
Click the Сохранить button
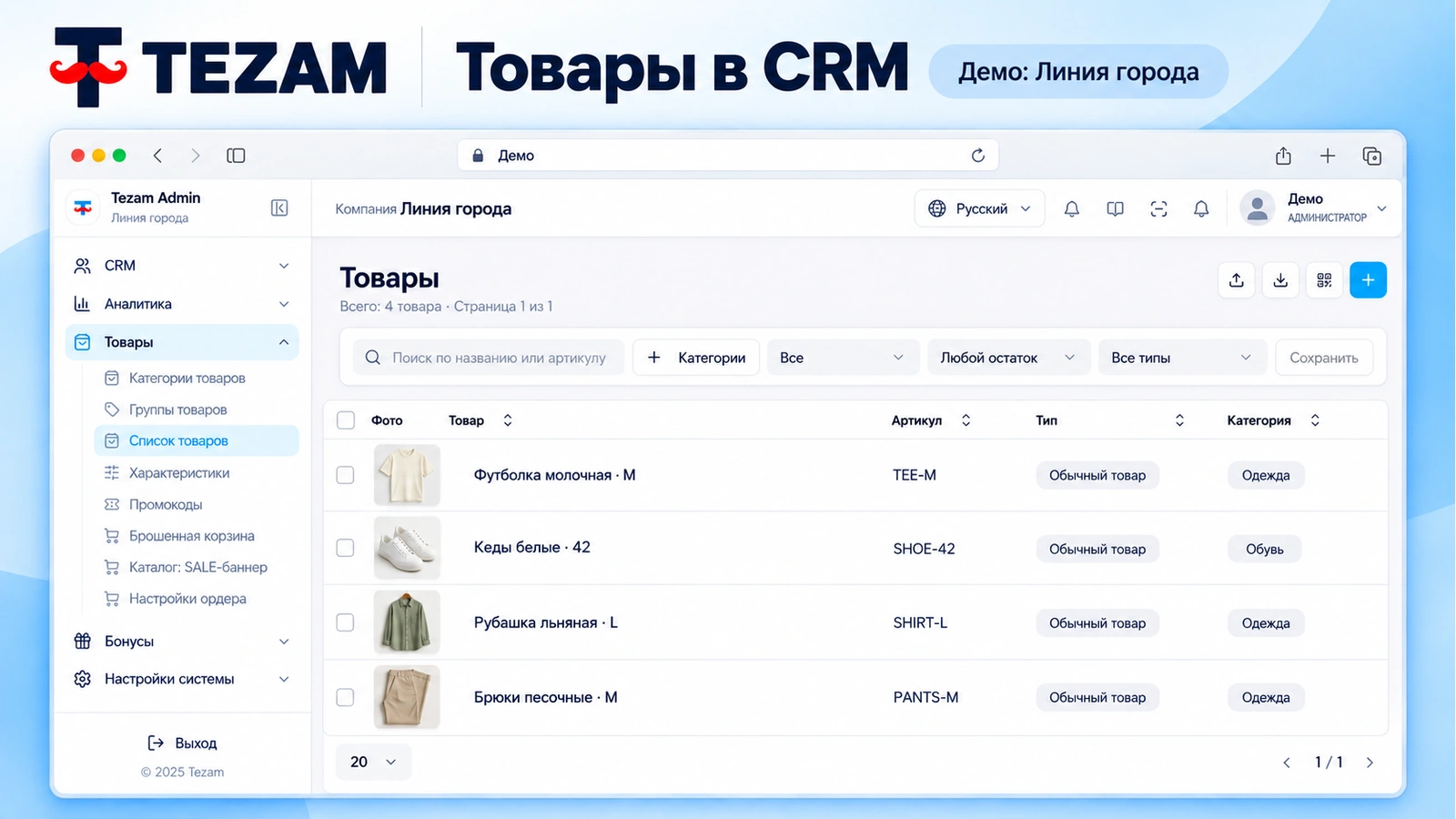[x=1324, y=358]
